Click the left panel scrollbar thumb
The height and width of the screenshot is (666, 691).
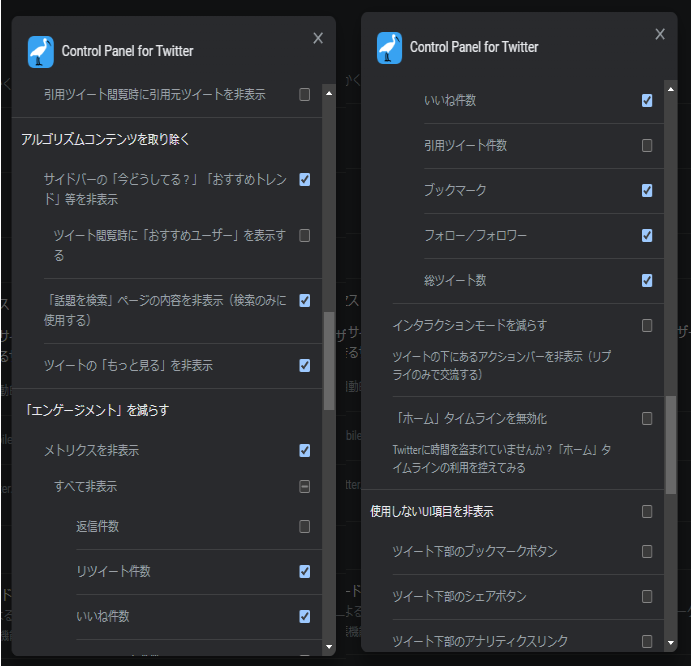tap(329, 361)
